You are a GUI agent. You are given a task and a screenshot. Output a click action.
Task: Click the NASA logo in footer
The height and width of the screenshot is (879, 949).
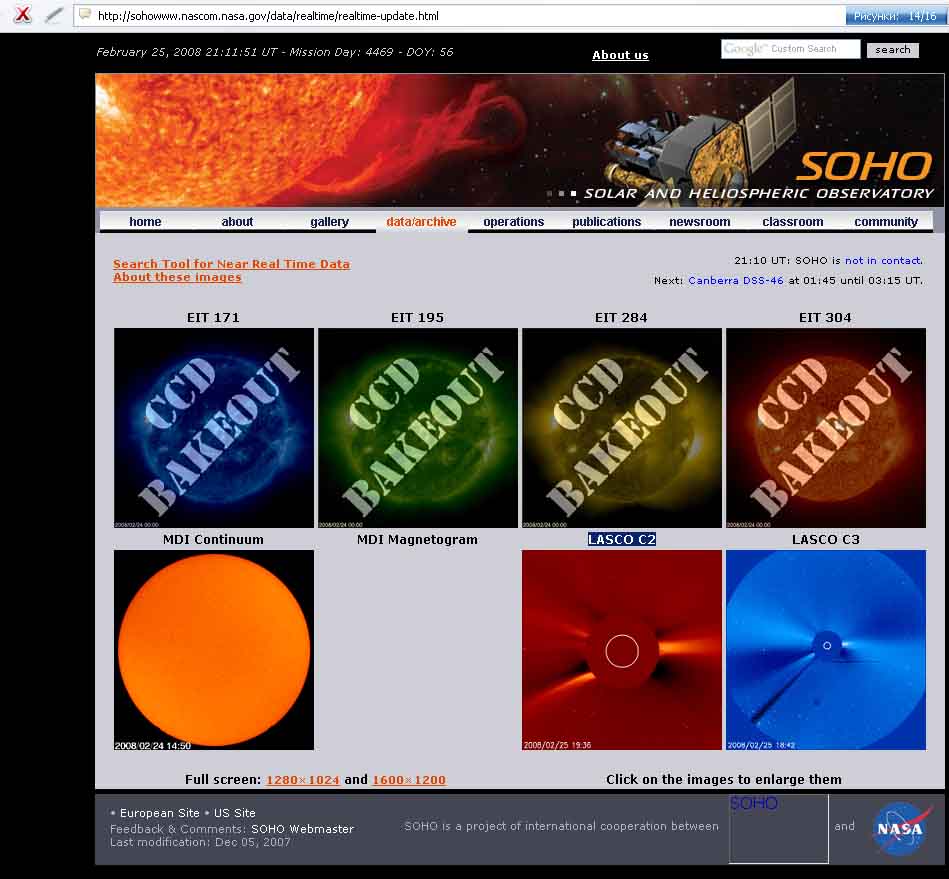click(x=901, y=828)
